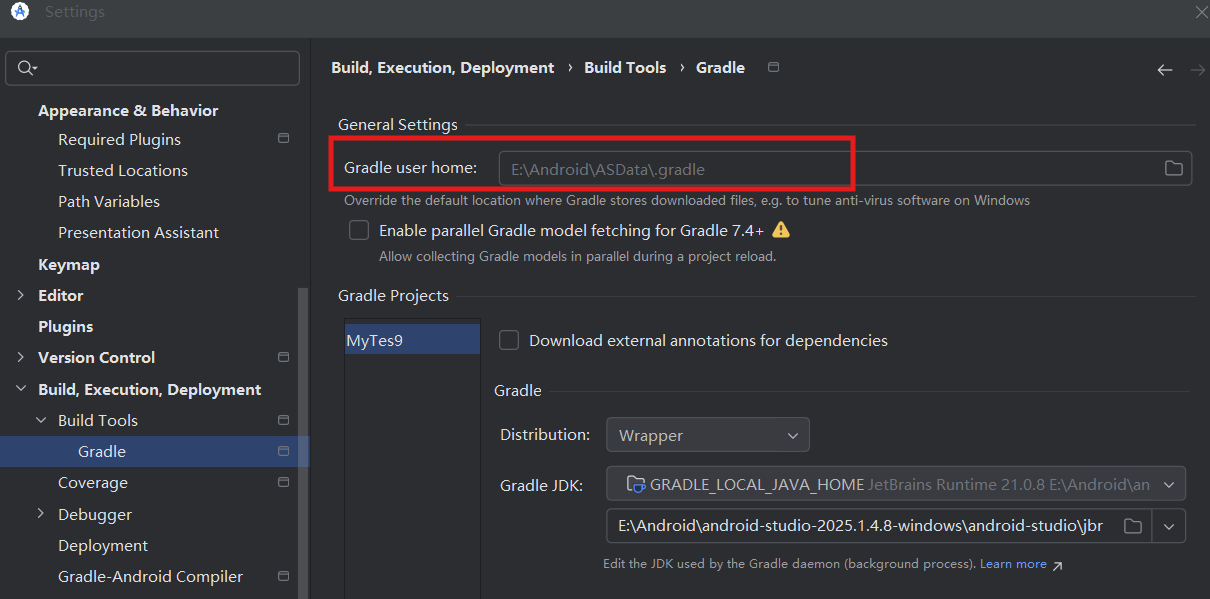Collapse the Build Tools node

coord(41,420)
